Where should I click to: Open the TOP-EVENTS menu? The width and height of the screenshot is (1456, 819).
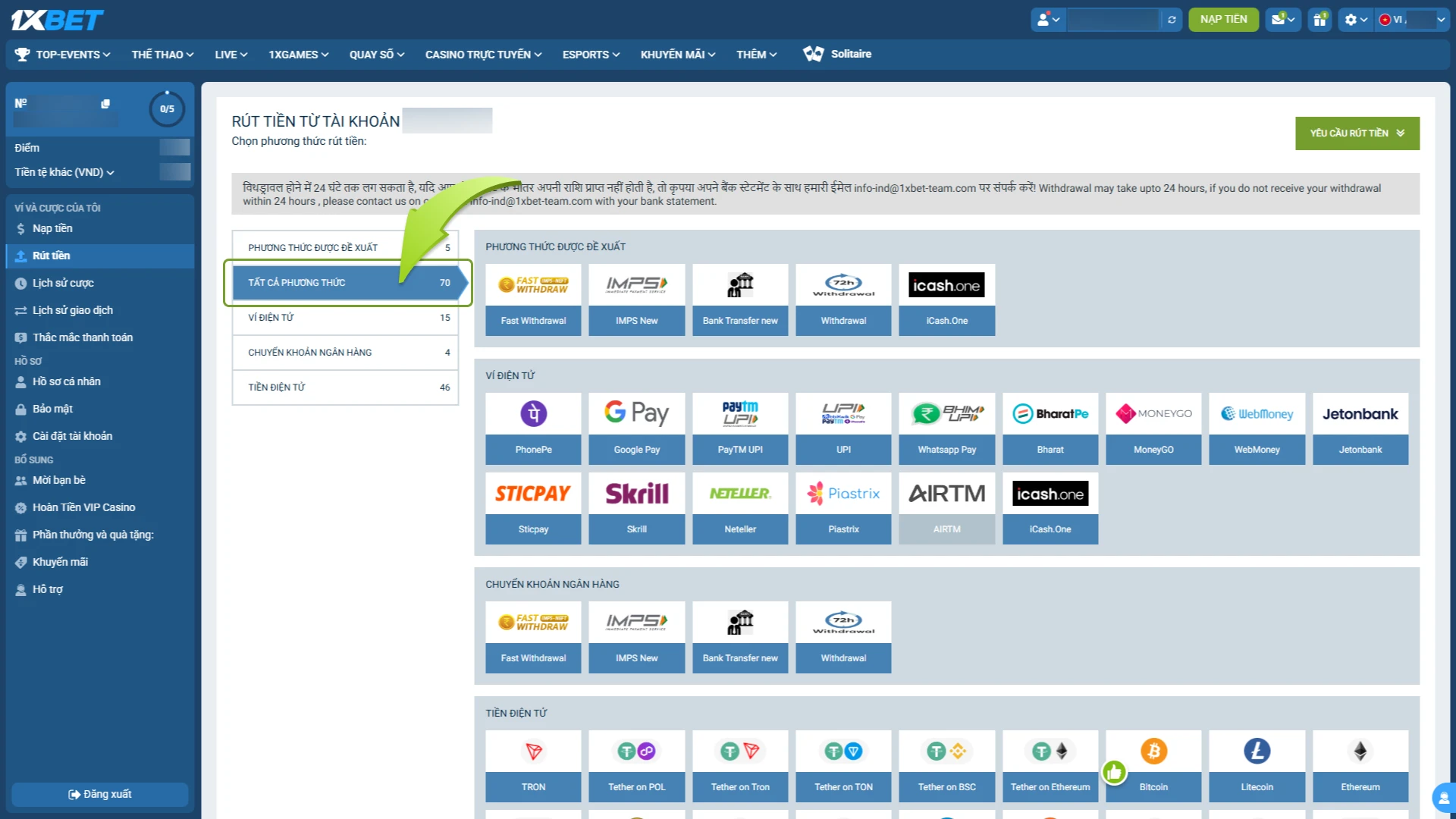coord(64,55)
